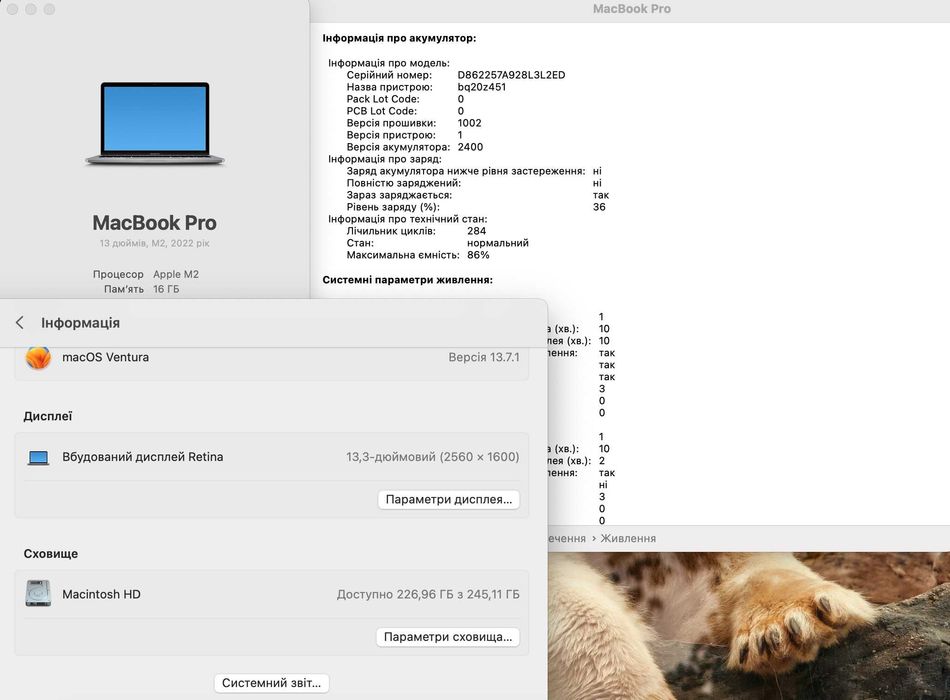Click the MacBook Pro window title

click(x=631, y=9)
